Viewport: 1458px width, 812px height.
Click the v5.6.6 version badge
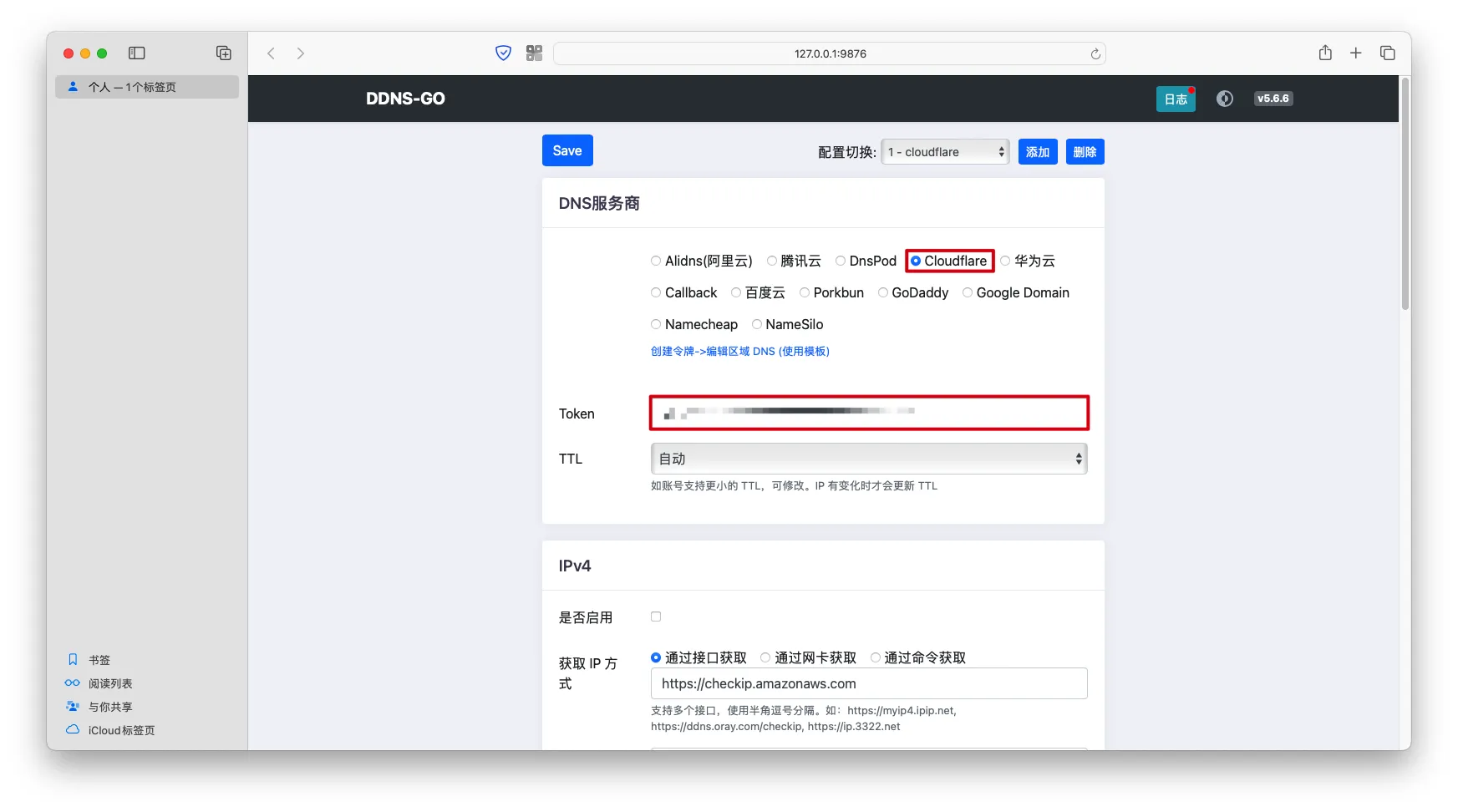tap(1273, 99)
